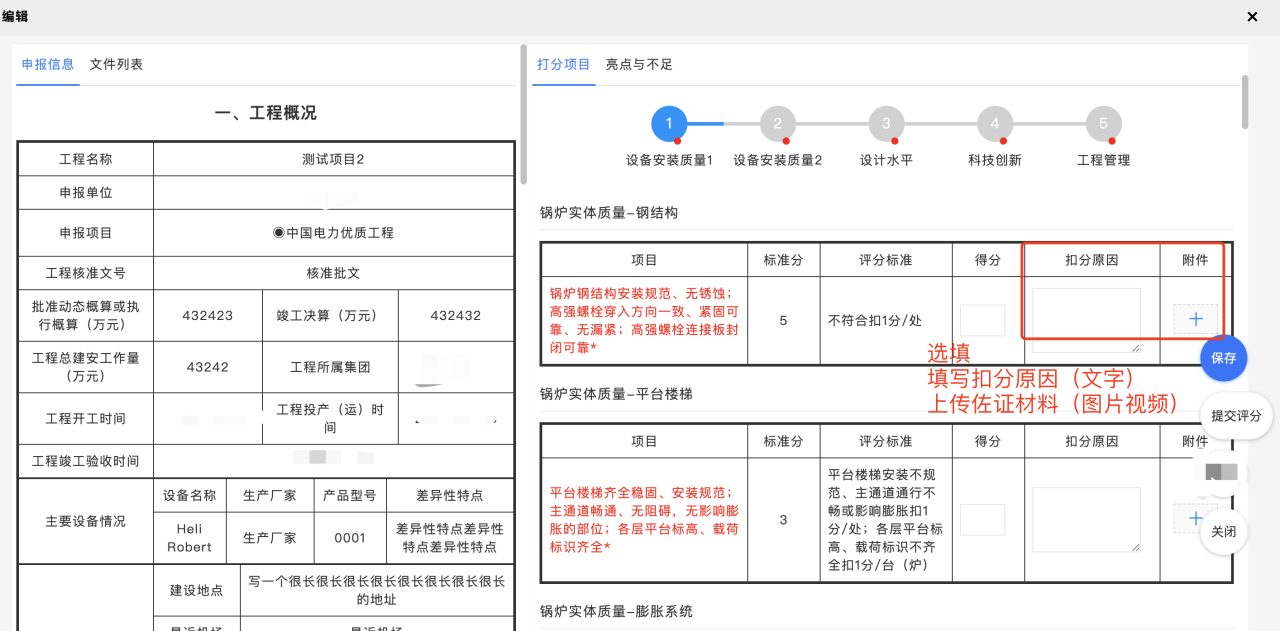Click the 43242 workload value
Image resolution: width=1280 pixels, height=631 pixels.
208,367
